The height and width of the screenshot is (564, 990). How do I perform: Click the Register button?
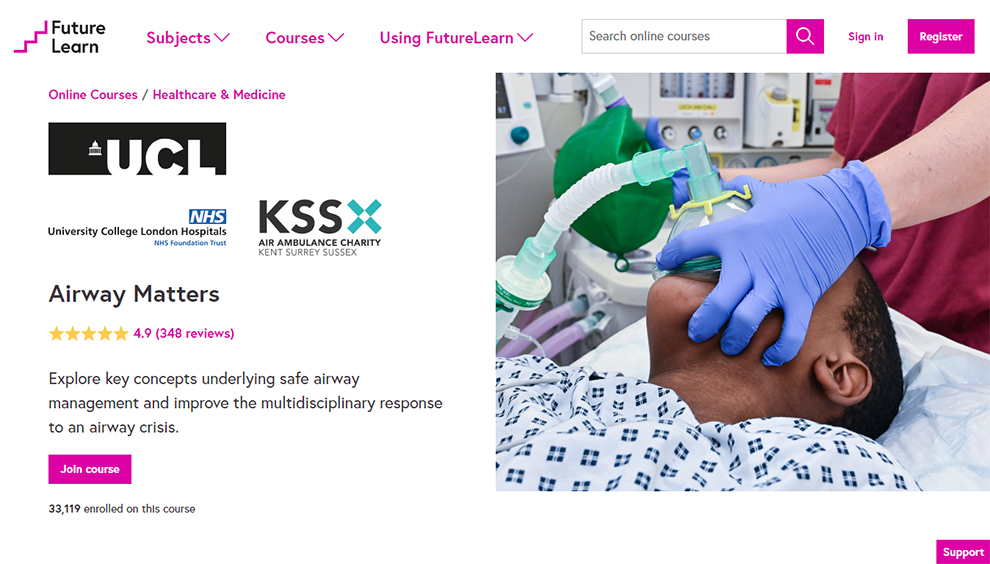(x=941, y=36)
